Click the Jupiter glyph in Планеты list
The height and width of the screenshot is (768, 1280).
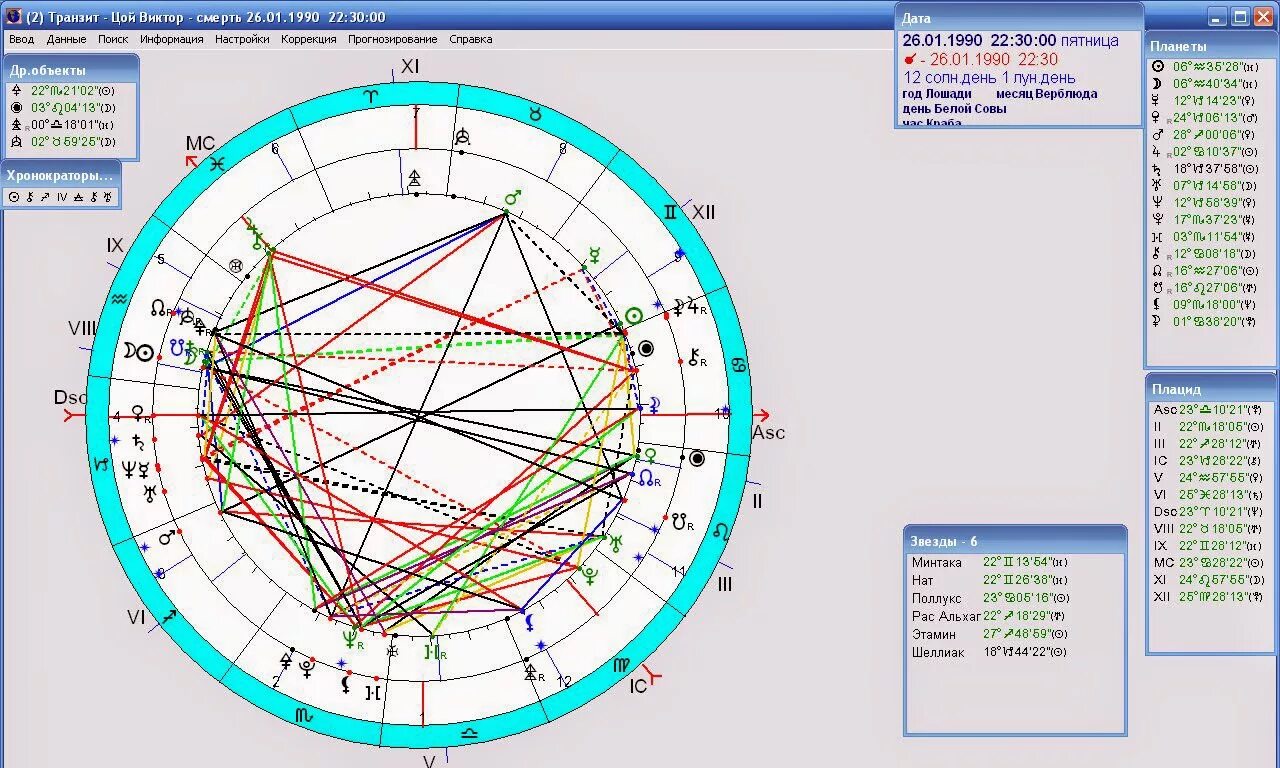pos(1158,151)
